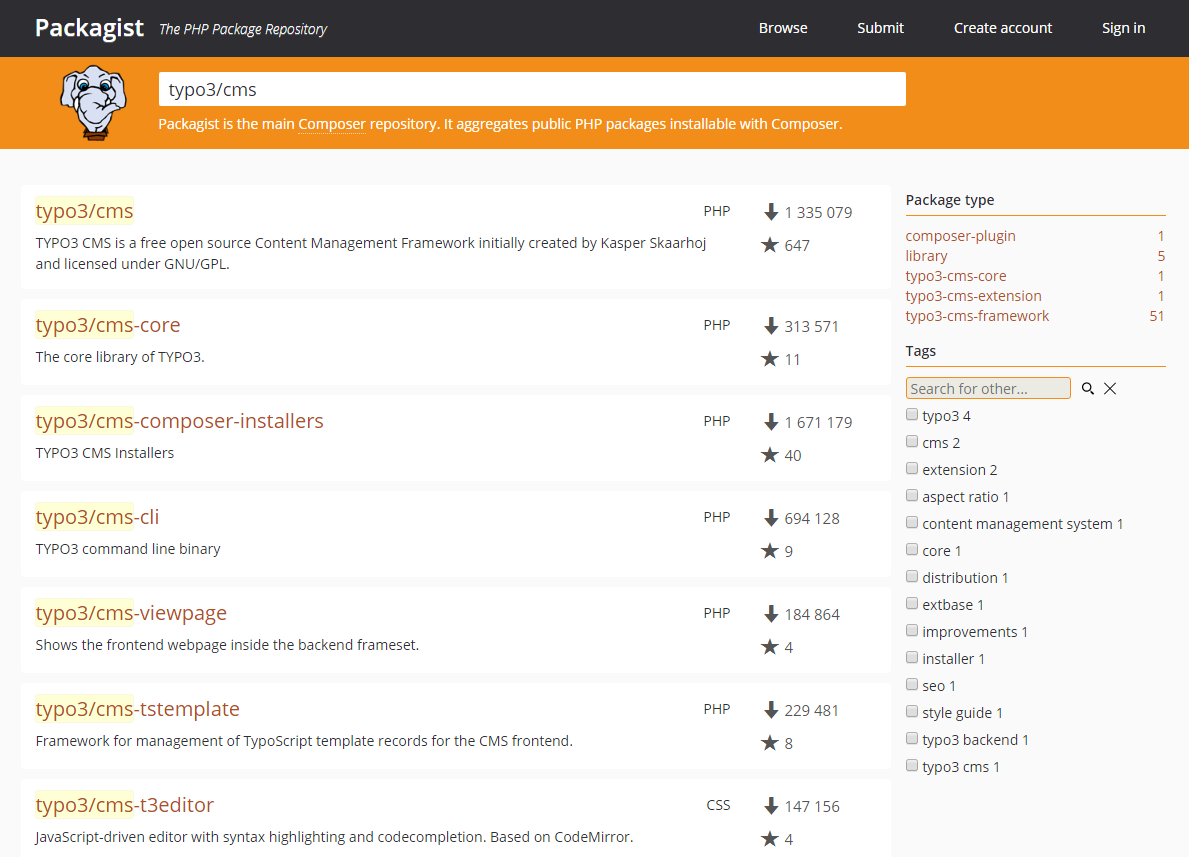Open the typo3/cms-composer-installers package

pyautogui.click(x=180, y=421)
